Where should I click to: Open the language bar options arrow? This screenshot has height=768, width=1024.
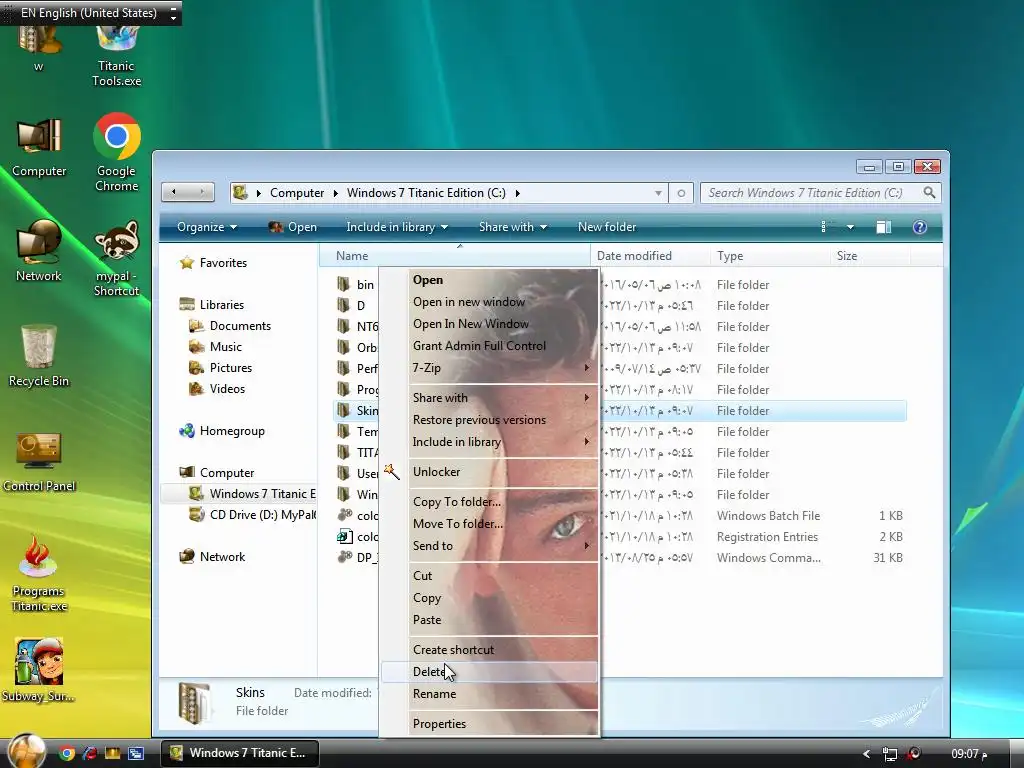[173, 13]
